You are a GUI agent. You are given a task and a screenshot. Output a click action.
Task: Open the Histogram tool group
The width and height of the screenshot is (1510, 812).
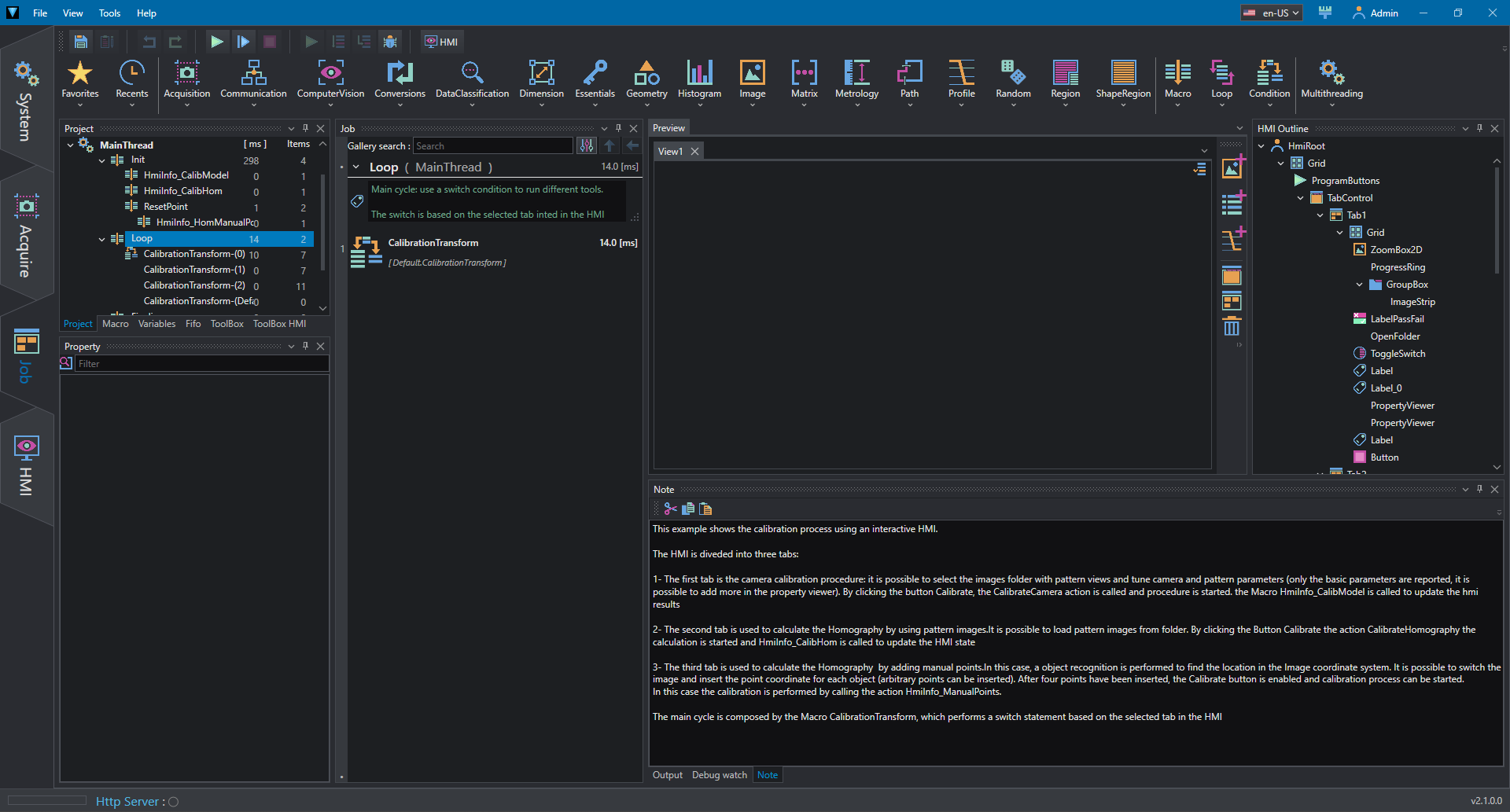699,80
